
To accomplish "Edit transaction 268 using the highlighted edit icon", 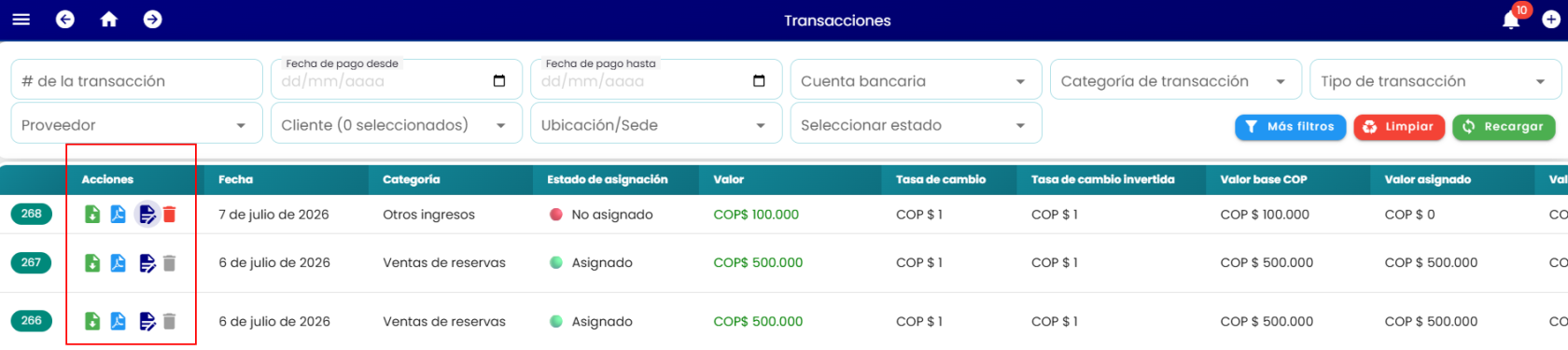I will (x=147, y=215).
